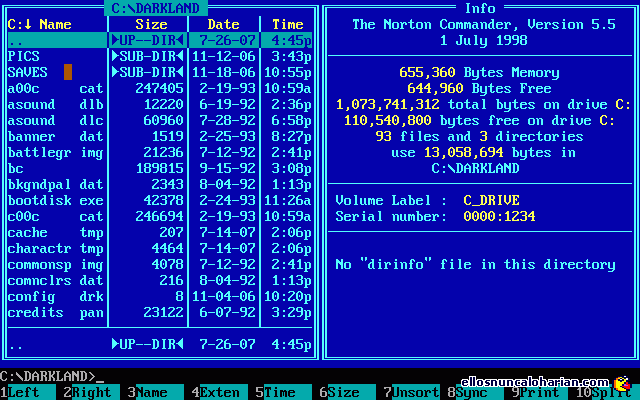Select the config drk file
Screen dimensions: 640x400
click(x=56, y=297)
